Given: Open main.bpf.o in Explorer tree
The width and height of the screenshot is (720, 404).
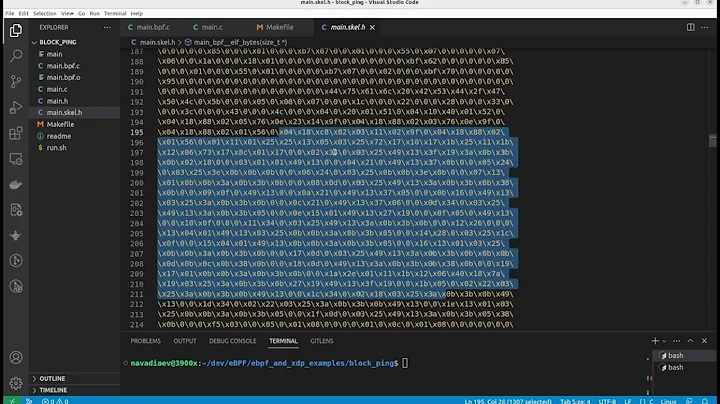Looking at the screenshot, I should point(74,77).
